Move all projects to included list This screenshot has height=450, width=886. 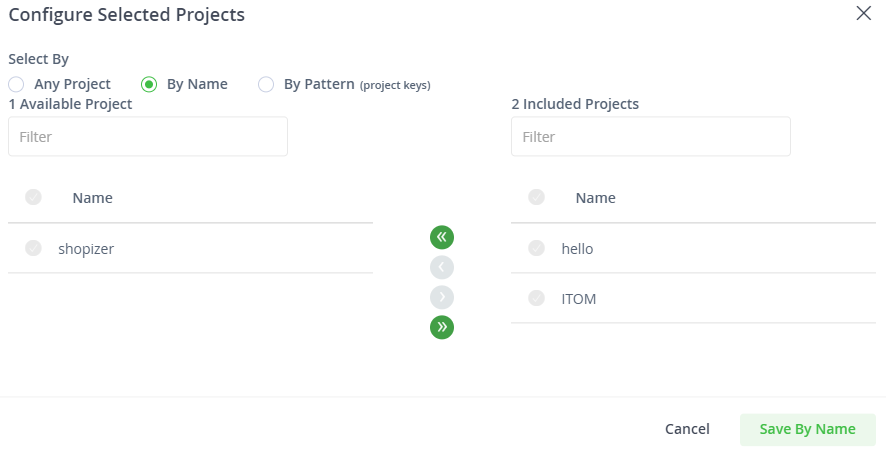[x=442, y=327]
